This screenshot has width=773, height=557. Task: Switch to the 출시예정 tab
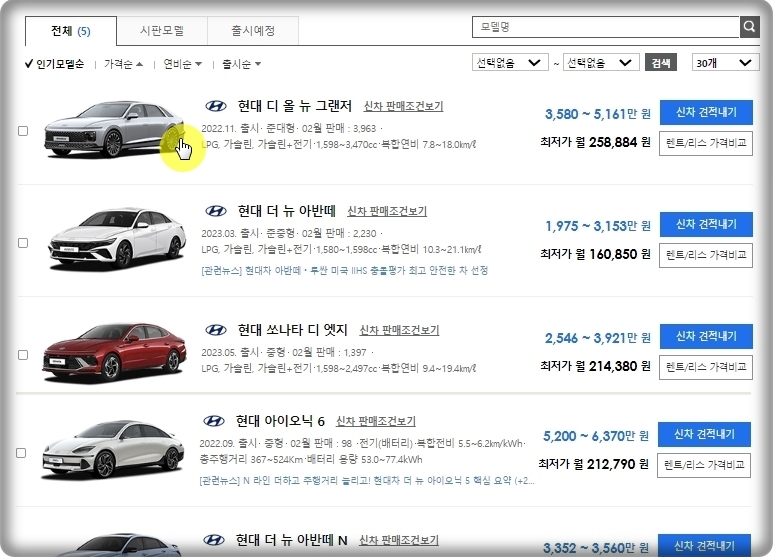pyautogui.click(x=253, y=31)
